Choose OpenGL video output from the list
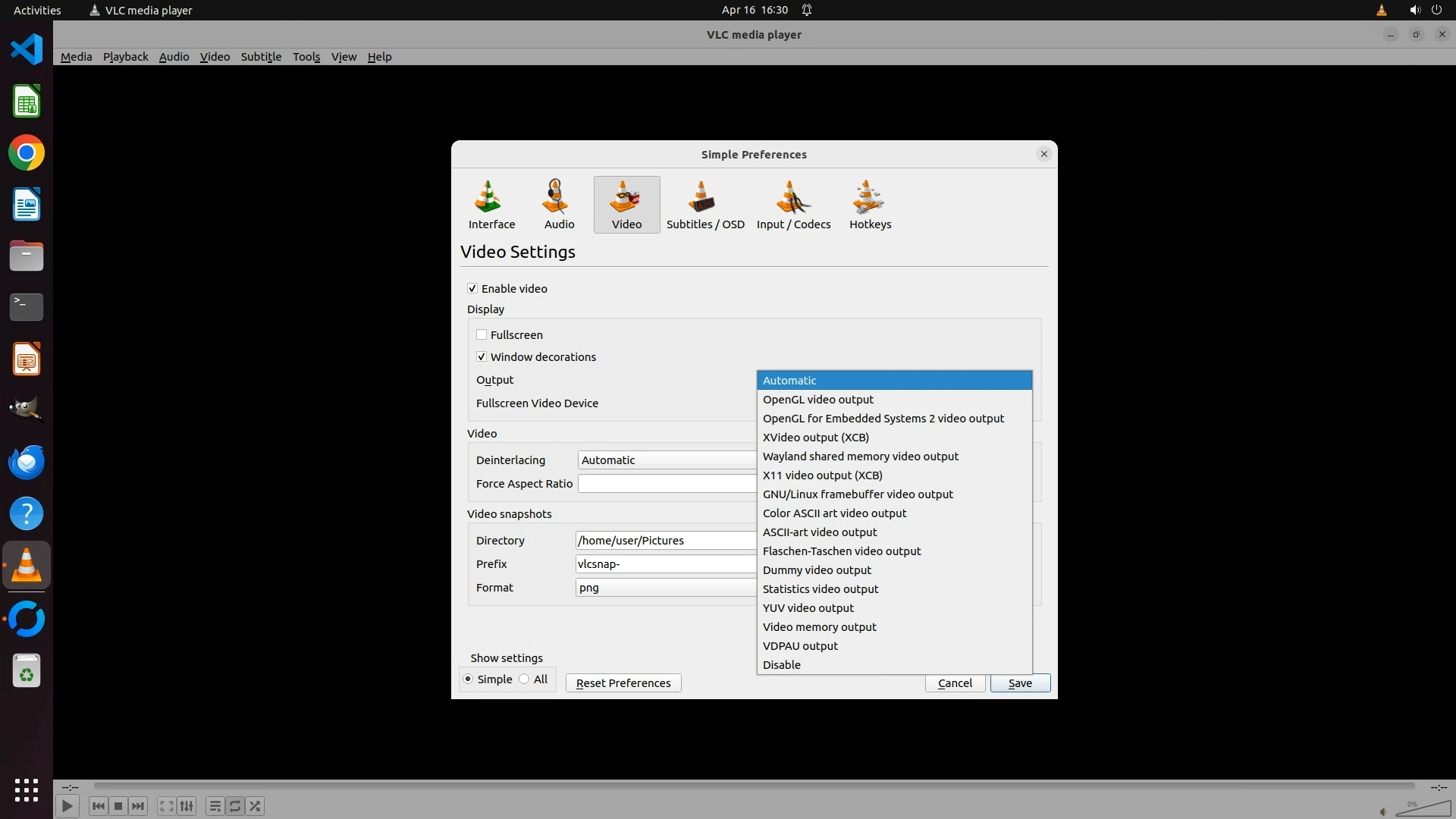This screenshot has width=1456, height=819. tap(817, 400)
